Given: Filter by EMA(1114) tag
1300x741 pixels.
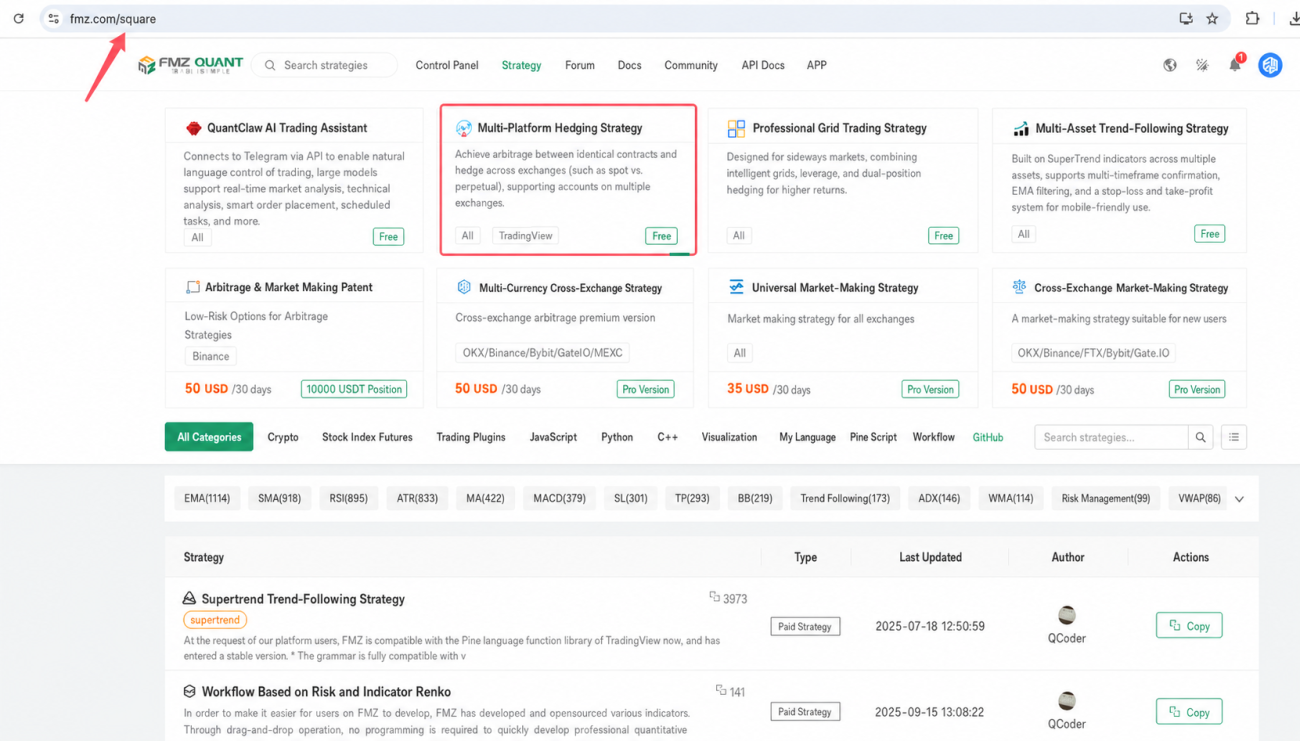Looking at the screenshot, I should [207, 498].
